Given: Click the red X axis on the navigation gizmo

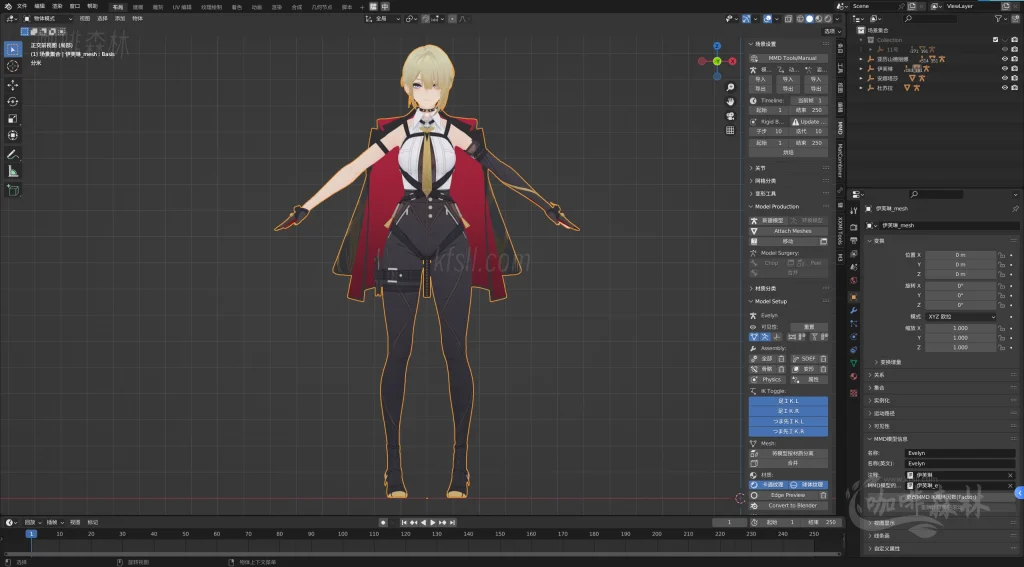Looking at the screenshot, I should pos(732,61).
